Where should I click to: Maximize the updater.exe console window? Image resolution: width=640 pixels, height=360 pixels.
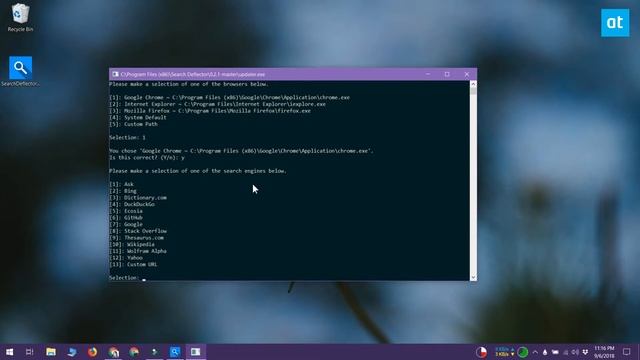(447, 74)
